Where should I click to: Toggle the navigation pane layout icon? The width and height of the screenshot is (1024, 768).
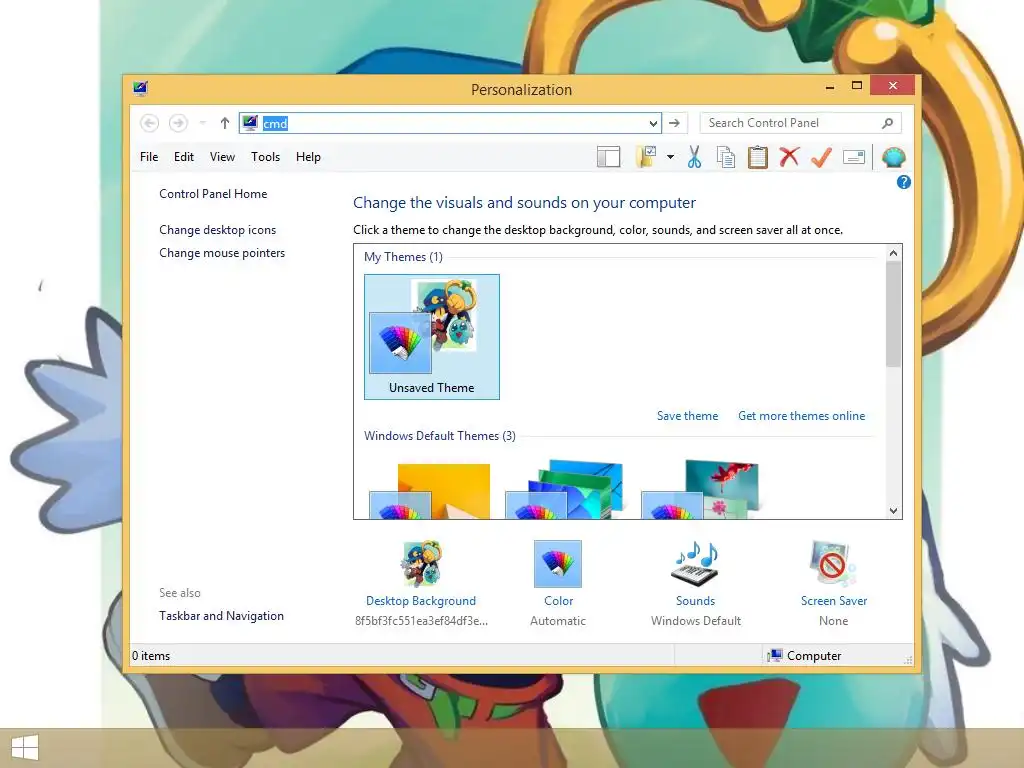point(608,157)
